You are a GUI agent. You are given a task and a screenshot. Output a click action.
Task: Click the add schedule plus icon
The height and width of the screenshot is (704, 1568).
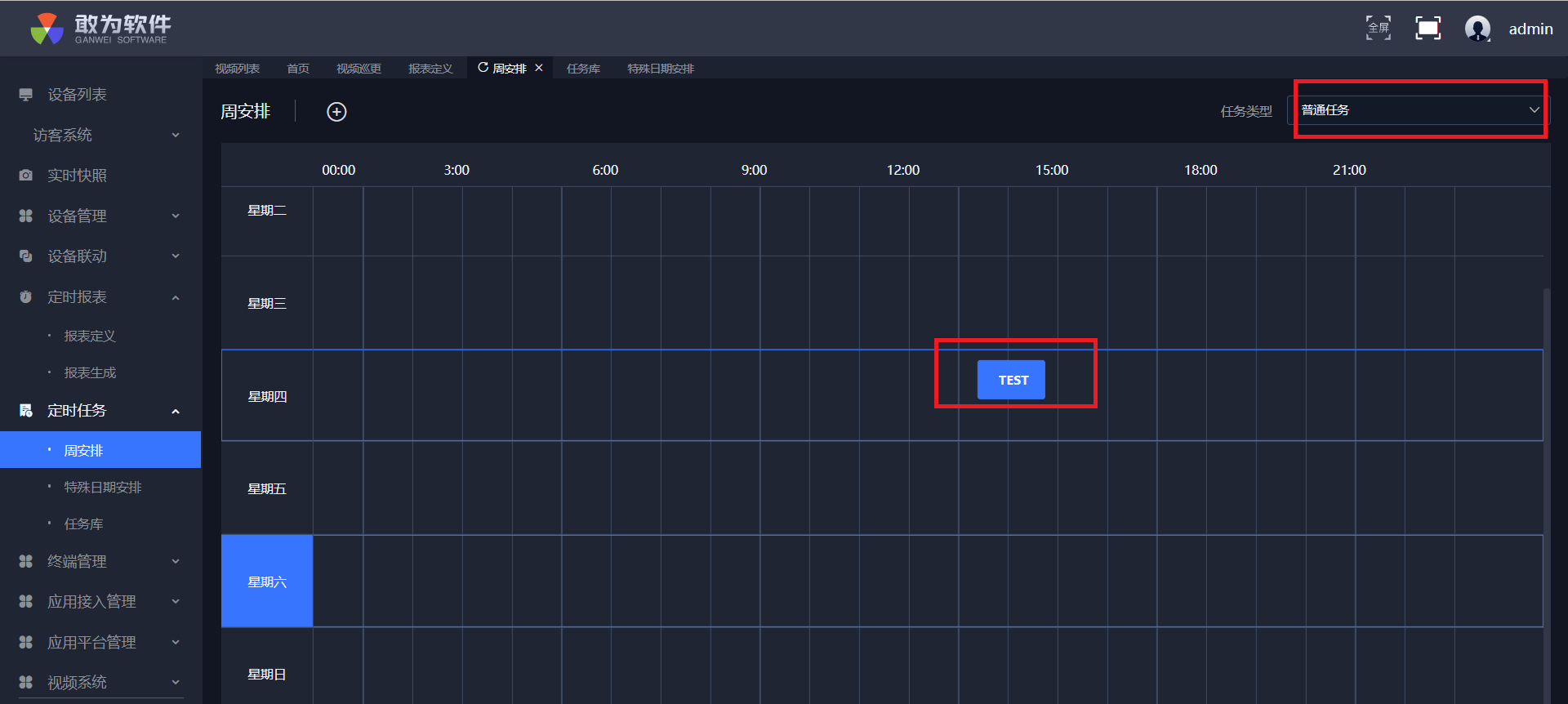click(336, 112)
